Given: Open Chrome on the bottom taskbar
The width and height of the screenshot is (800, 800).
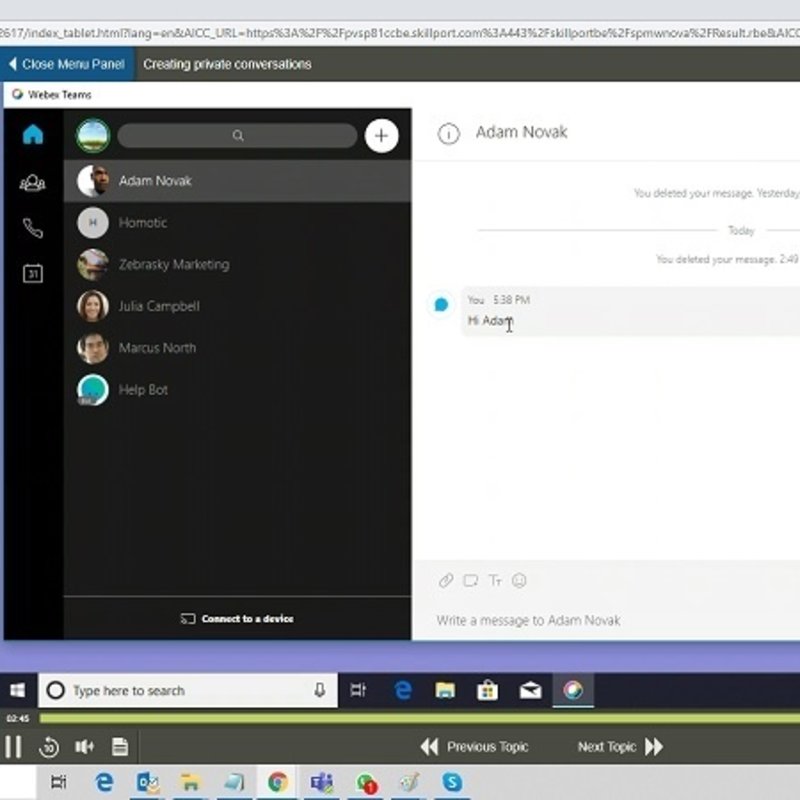Looking at the screenshot, I should tap(278, 782).
